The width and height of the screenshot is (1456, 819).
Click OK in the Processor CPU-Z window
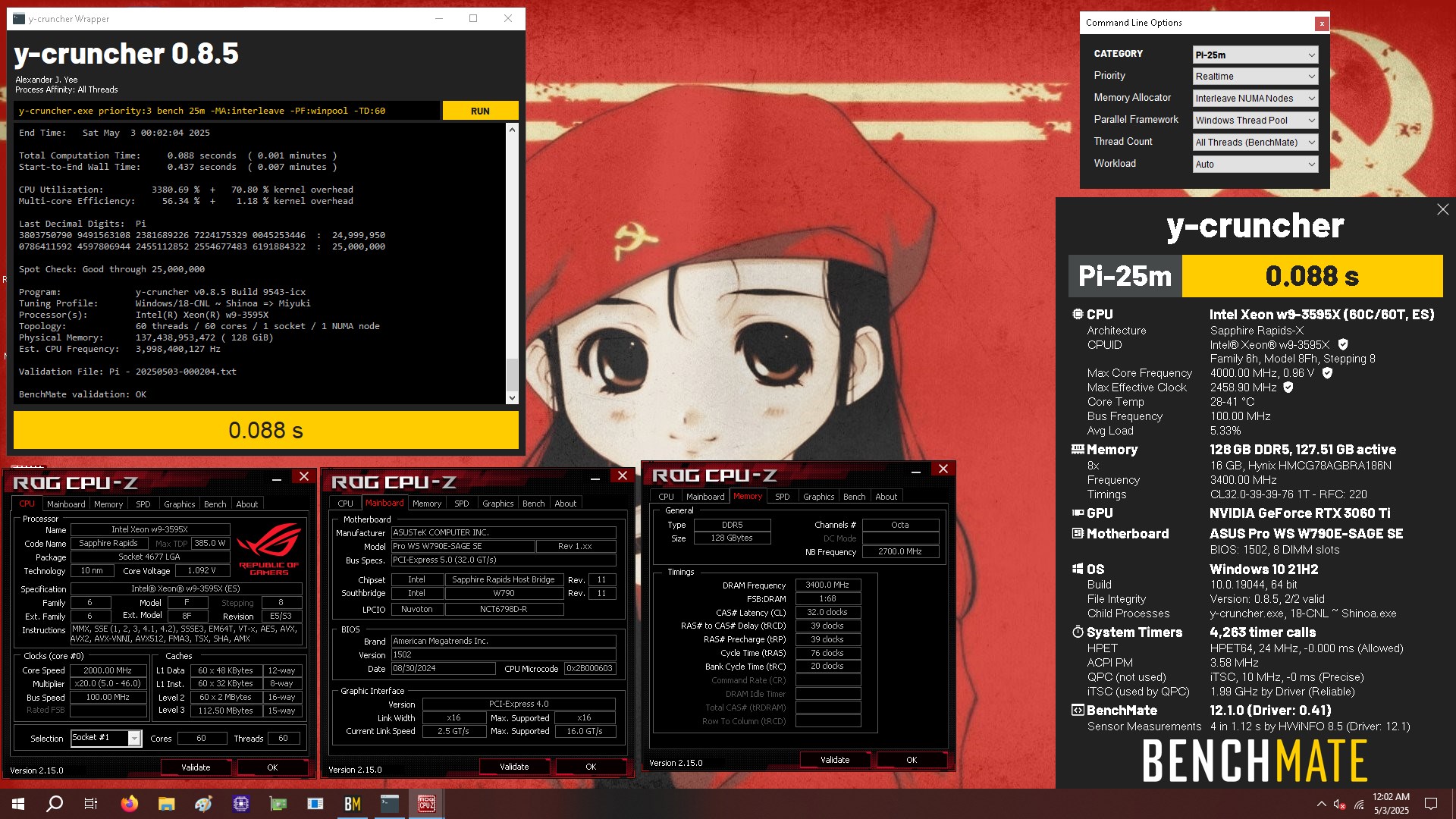(272, 767)
